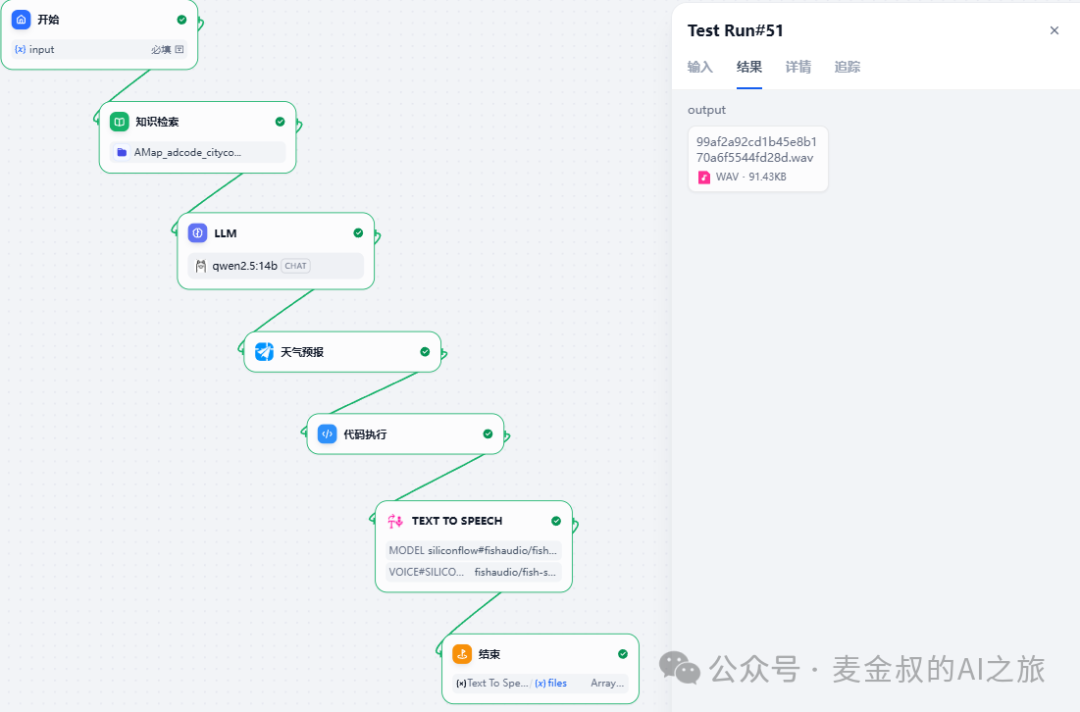
Task: Switch to the 追踪 tab
Action: coord(847,67)
